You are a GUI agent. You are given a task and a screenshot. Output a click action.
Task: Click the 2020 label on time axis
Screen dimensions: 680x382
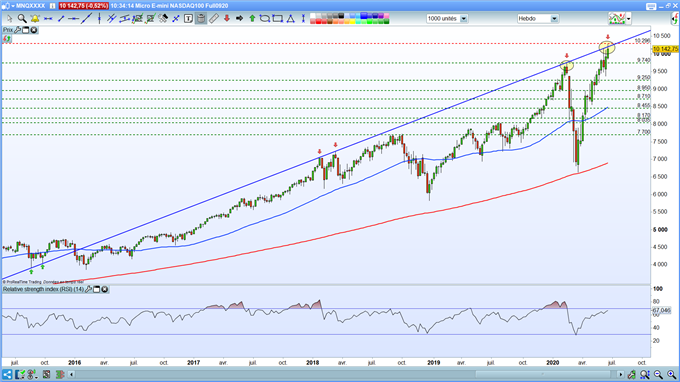[x=552, y=362]
